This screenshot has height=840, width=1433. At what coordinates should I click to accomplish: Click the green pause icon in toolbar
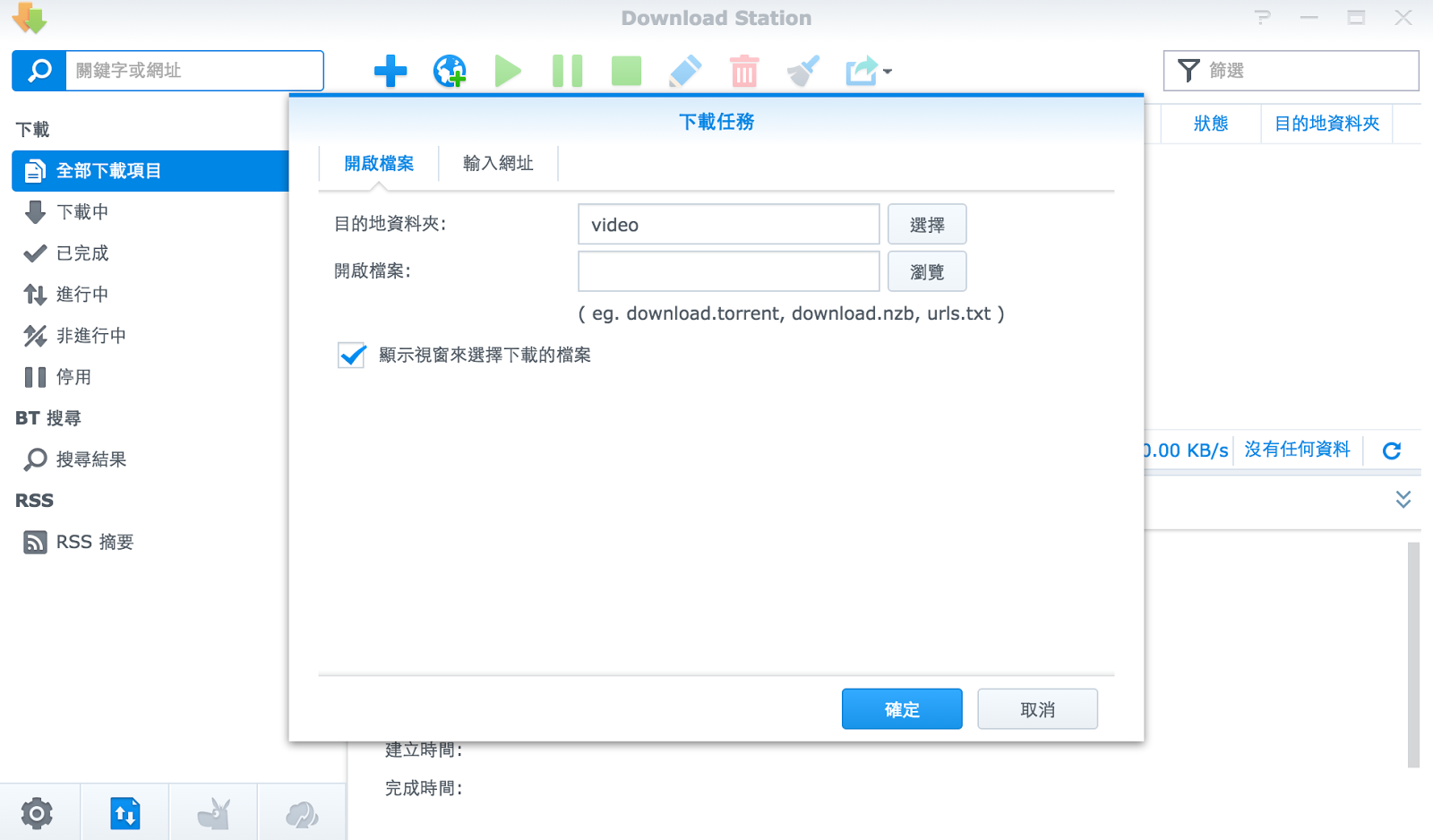[567, 71]
